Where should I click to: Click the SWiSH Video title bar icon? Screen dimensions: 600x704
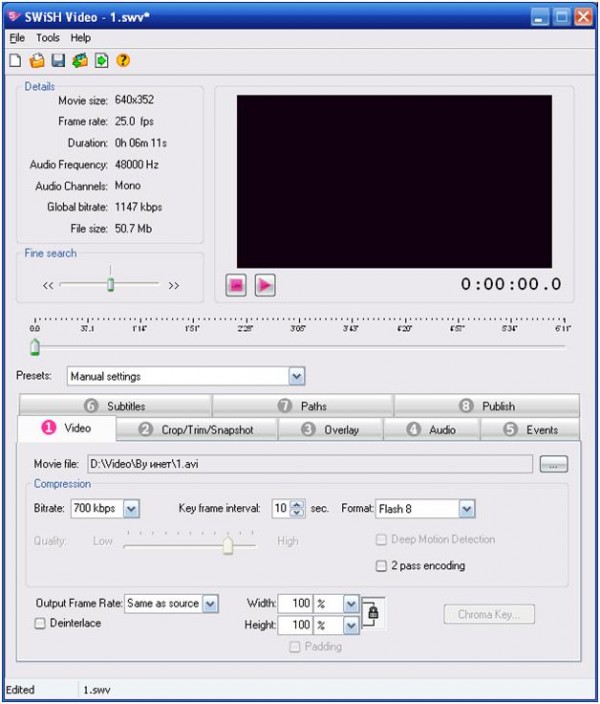click(14, 17)
